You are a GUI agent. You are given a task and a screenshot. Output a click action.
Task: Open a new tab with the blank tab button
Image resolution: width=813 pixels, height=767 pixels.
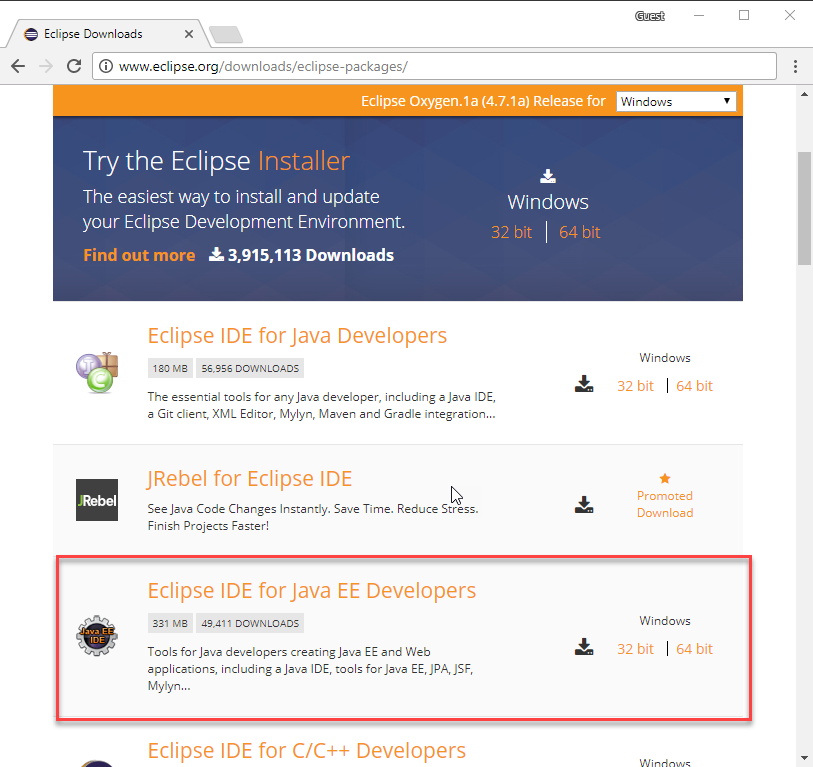pos(226,35)
